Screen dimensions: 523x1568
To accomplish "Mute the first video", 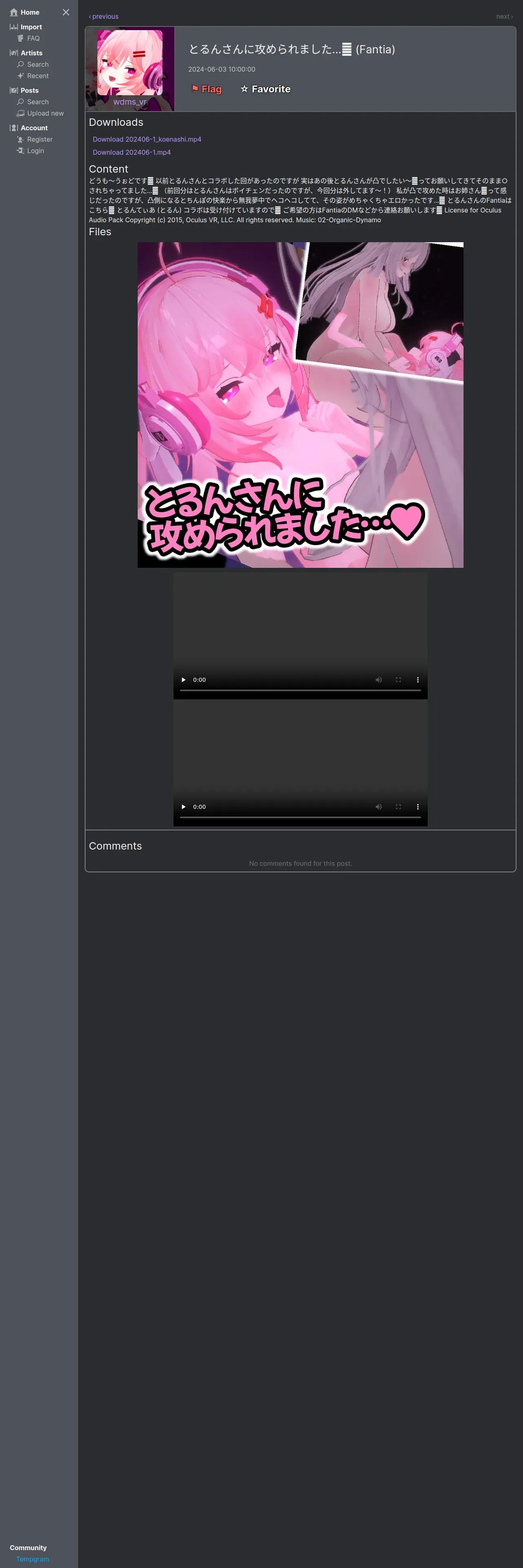I will click(379, 680).
